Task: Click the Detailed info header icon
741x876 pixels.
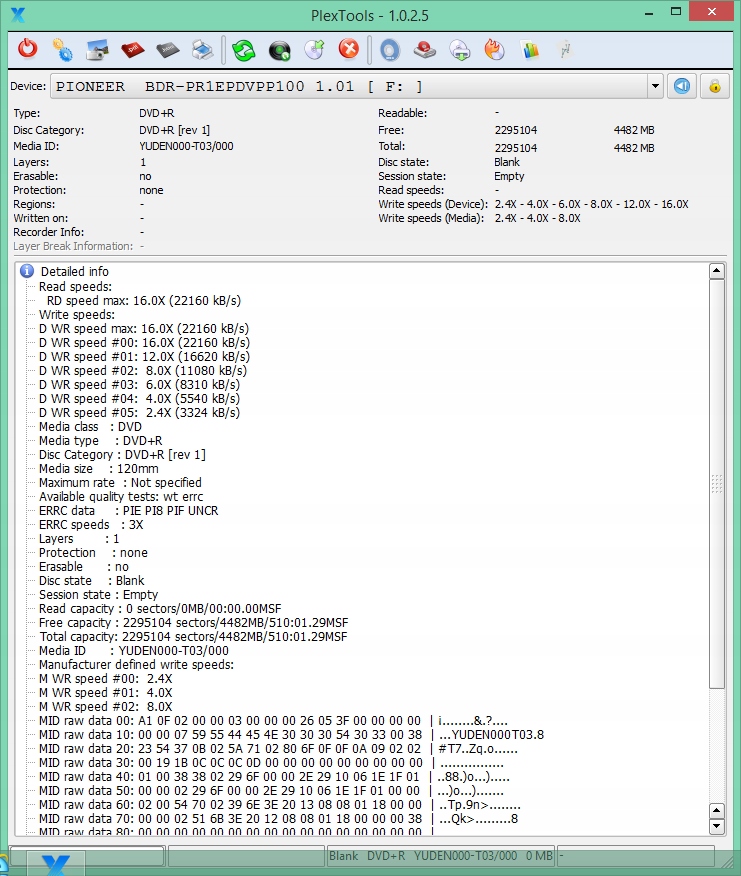Action: 27,272
